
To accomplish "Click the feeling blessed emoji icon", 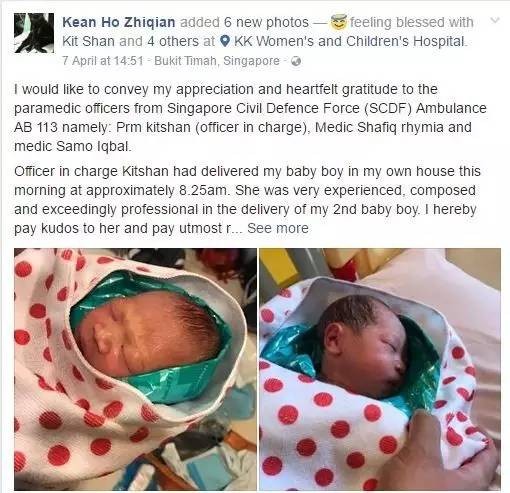I will coord(339,22).
